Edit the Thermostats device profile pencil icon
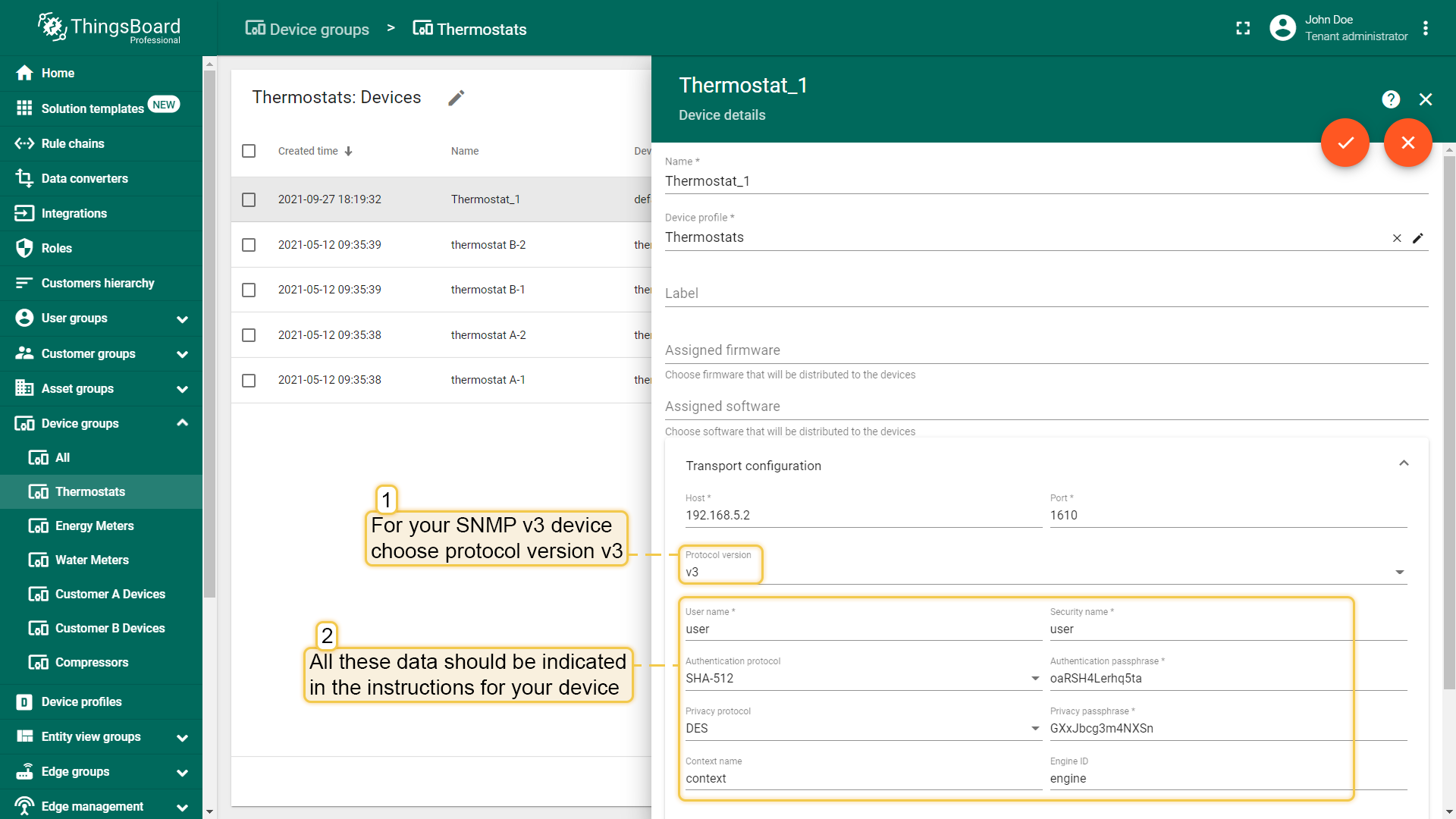 pos(1417,238)
